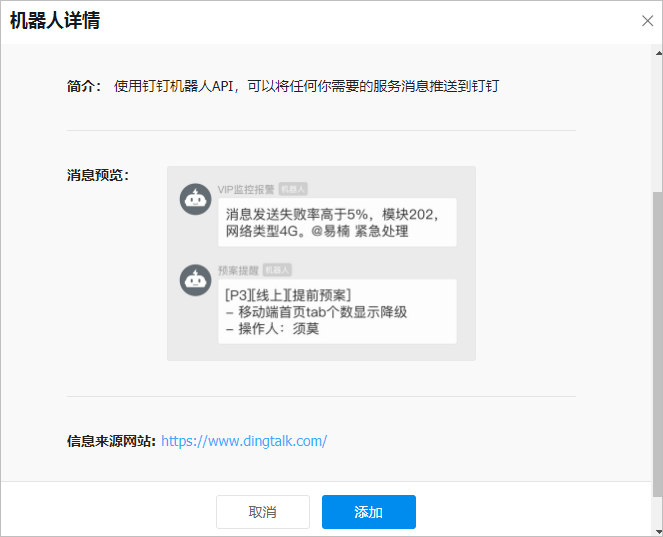Click the empty scrollbar track above the thumb
This screenshot has height=537, width=663.
coord(658,125)
